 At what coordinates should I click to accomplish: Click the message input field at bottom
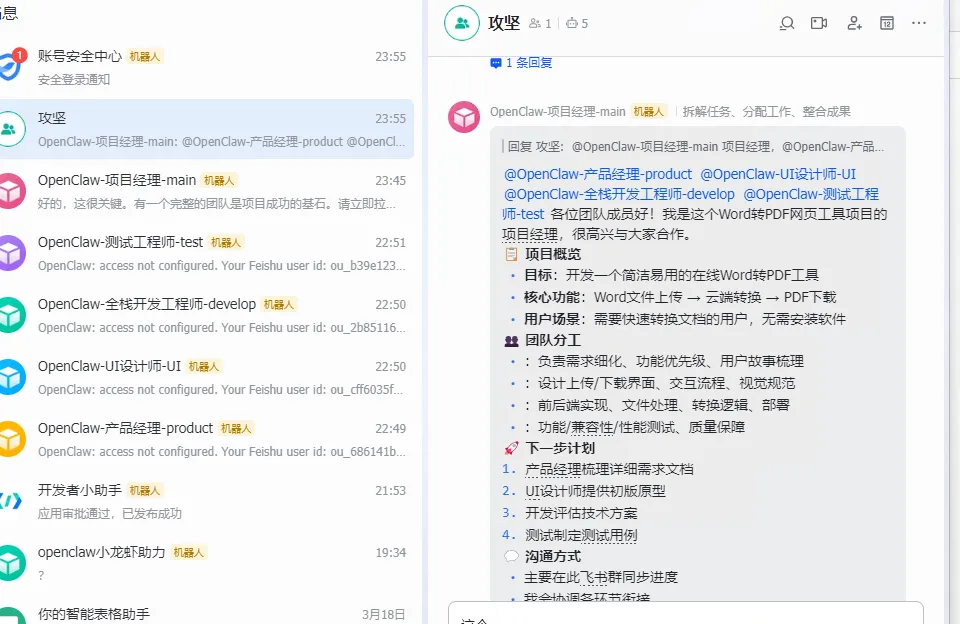(x=686, y=614)
